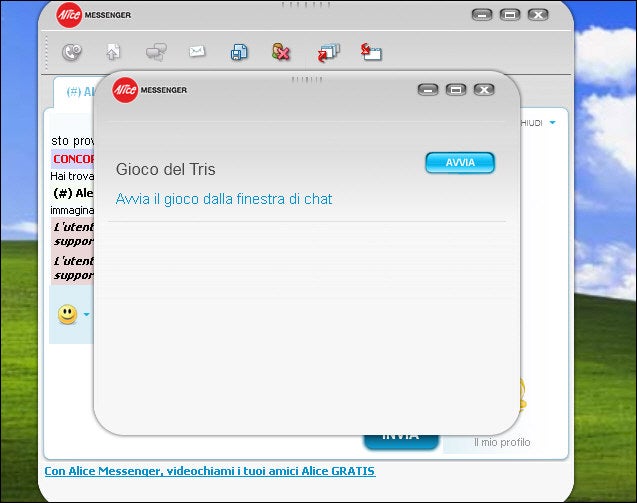Open the CHIUDI dropdown arrow in chat window

(x=552, y=122)
